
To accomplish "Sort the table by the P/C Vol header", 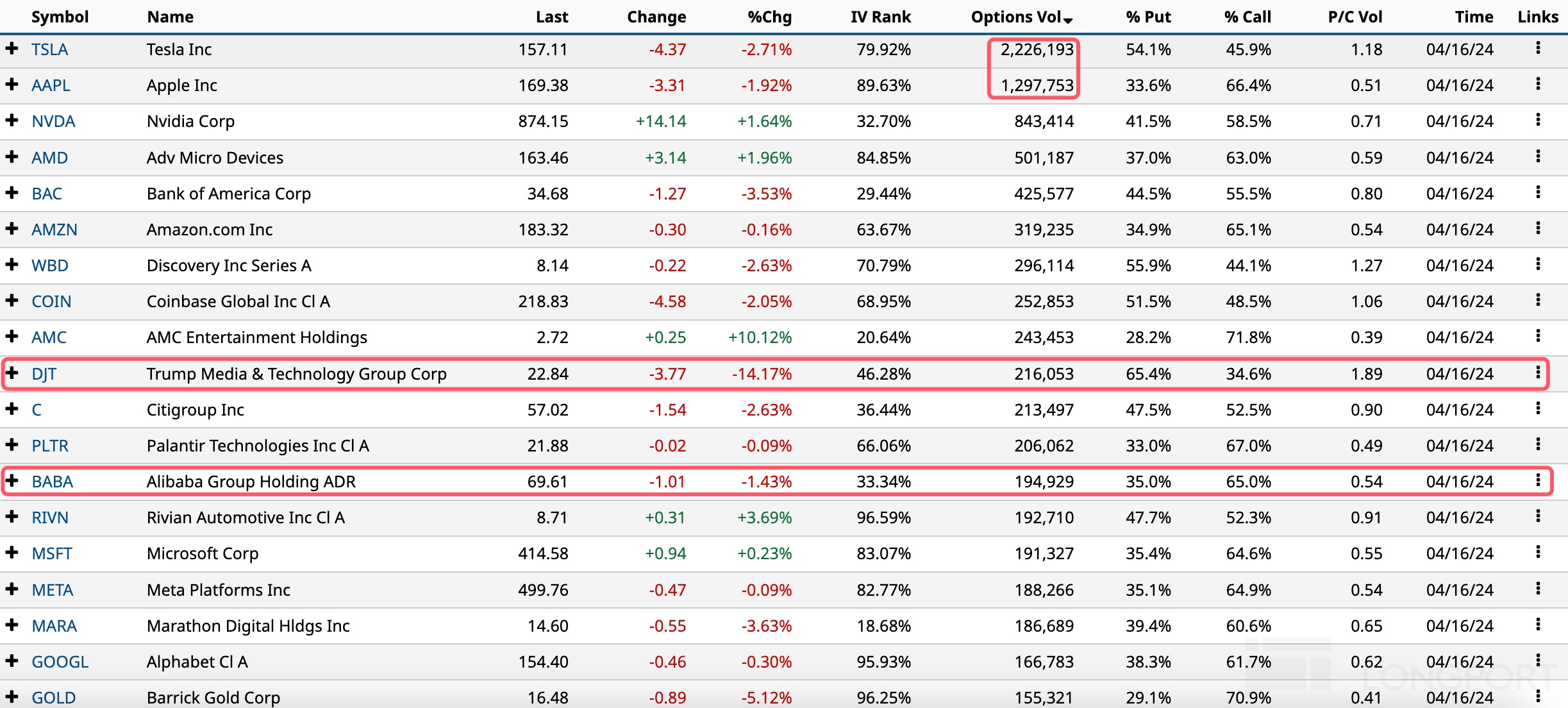I will [x=1355, y=17].
